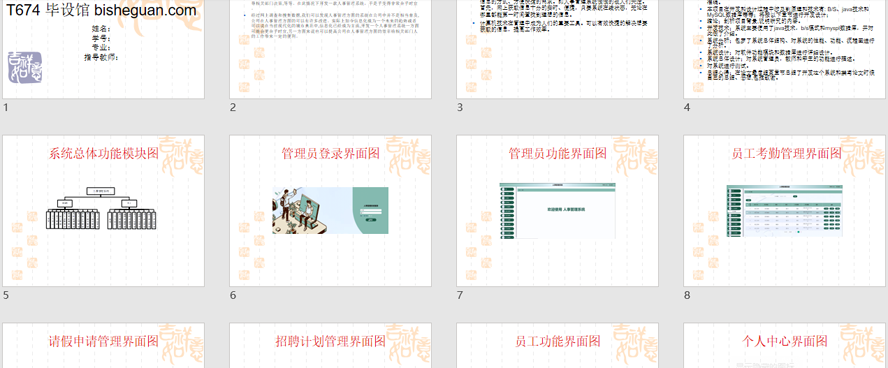
Task: Click the module hierarchy diagram on slide 5
Action: click(101, 208)
